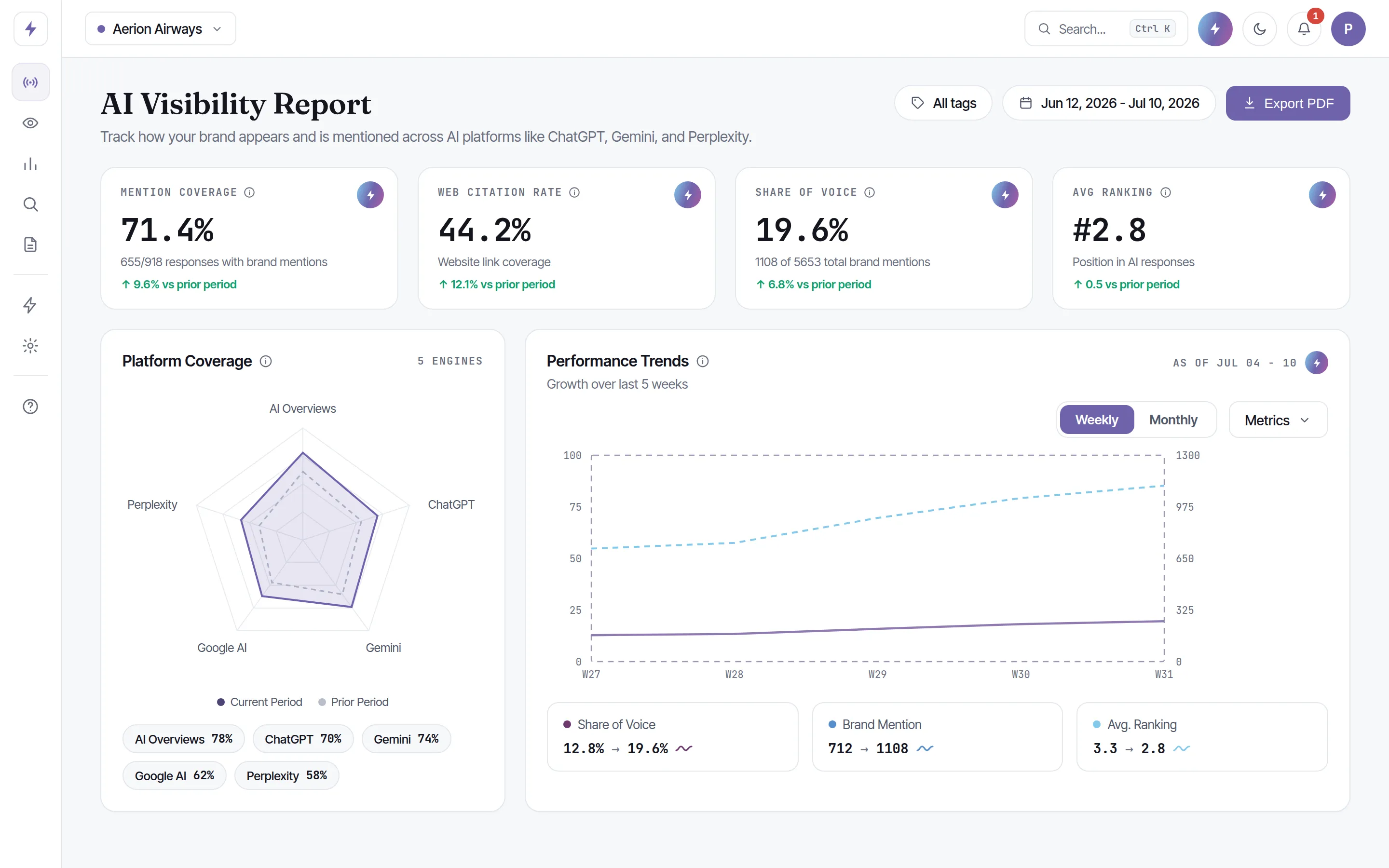This screenshot has height=868, width=1389.
Task: Click '1108 of 5653 total brand mentions'
Action: click(843, 262)
